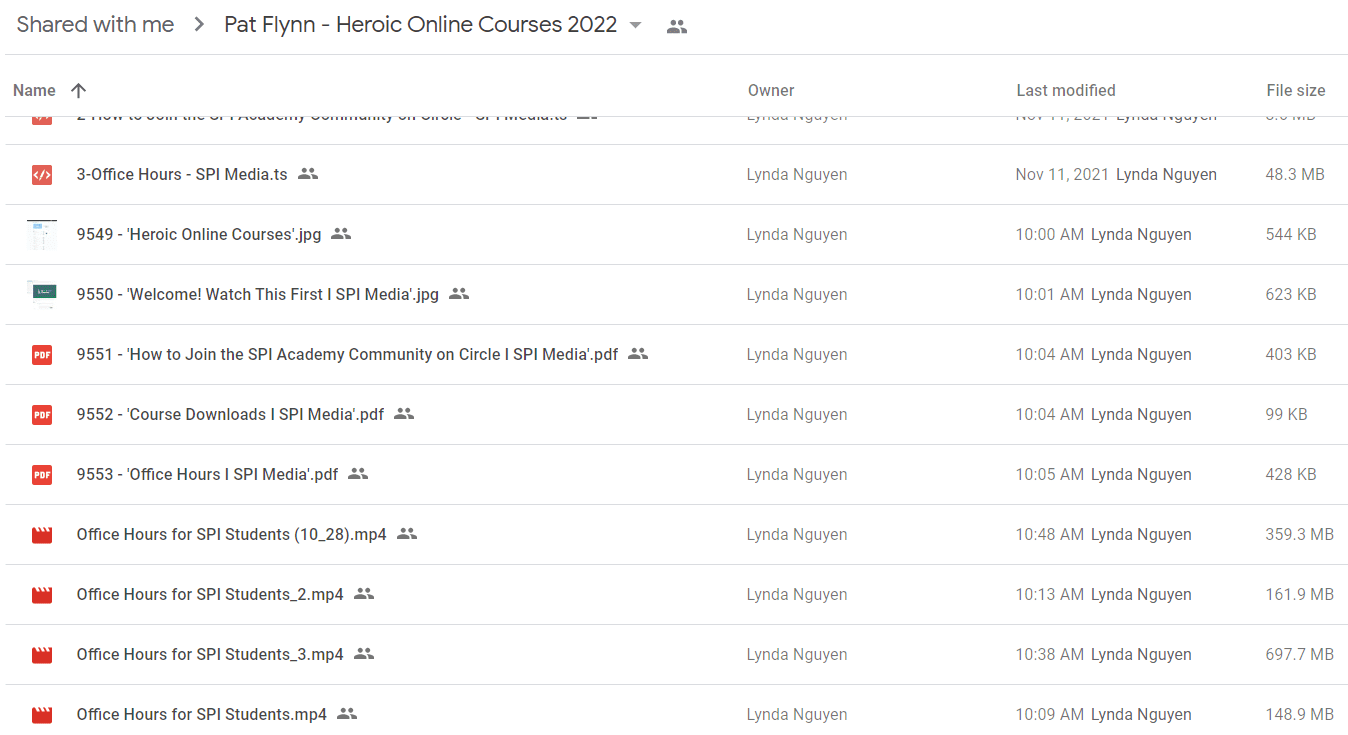Click shared icon next to 3-Office Hours file
The image size is (1348, 735).
tap(308, 174)
